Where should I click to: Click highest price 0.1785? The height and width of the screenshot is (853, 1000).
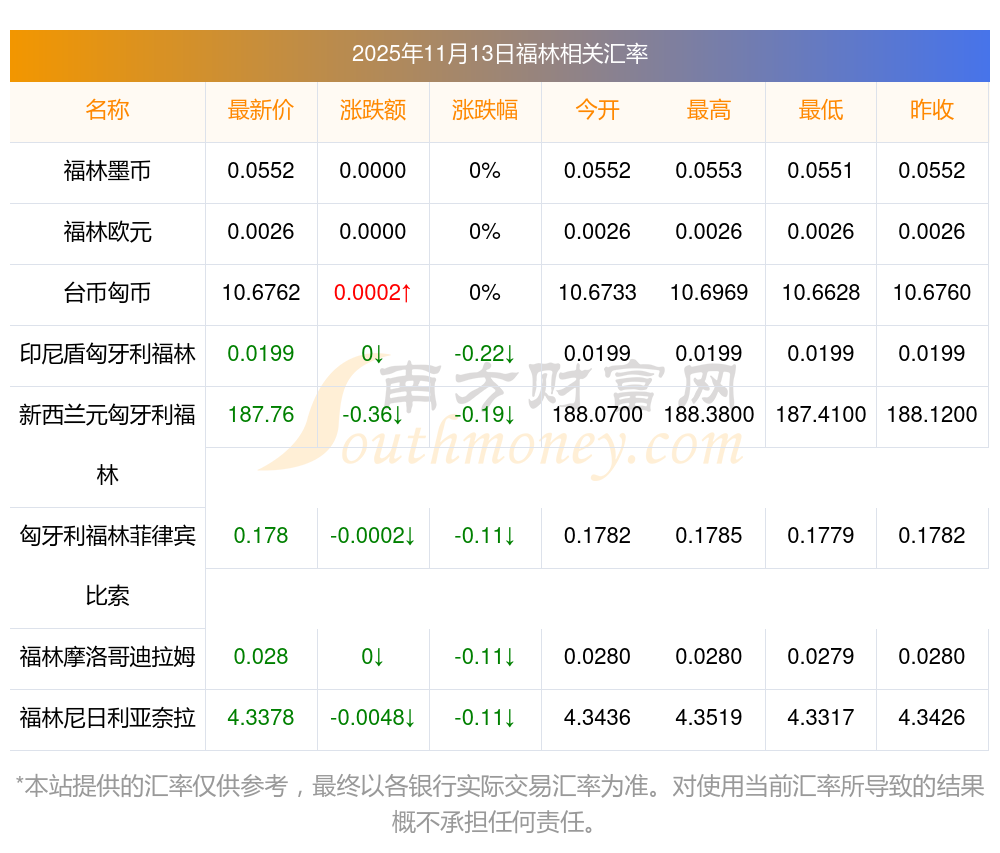coord(709,536)
